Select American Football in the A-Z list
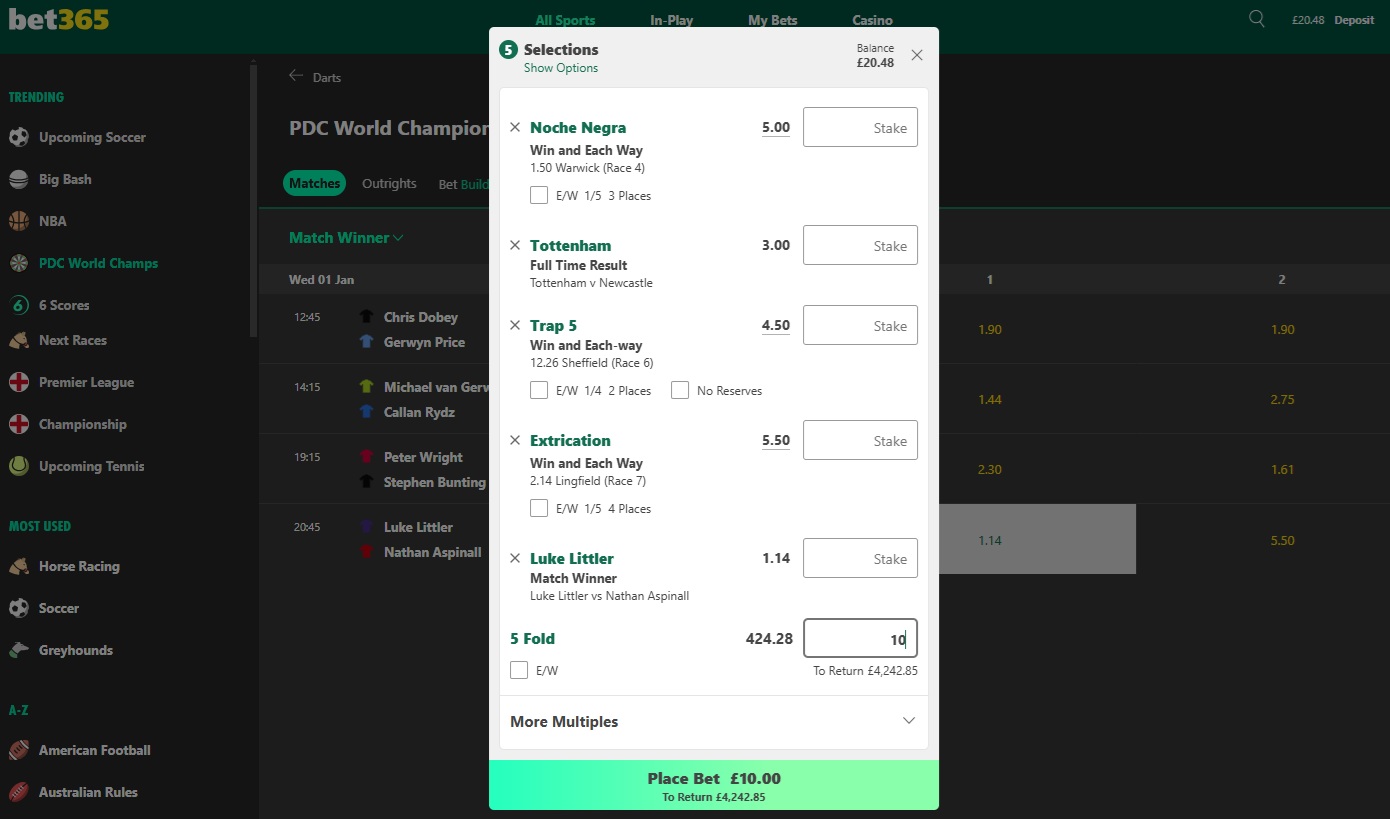 pos(94,750)
